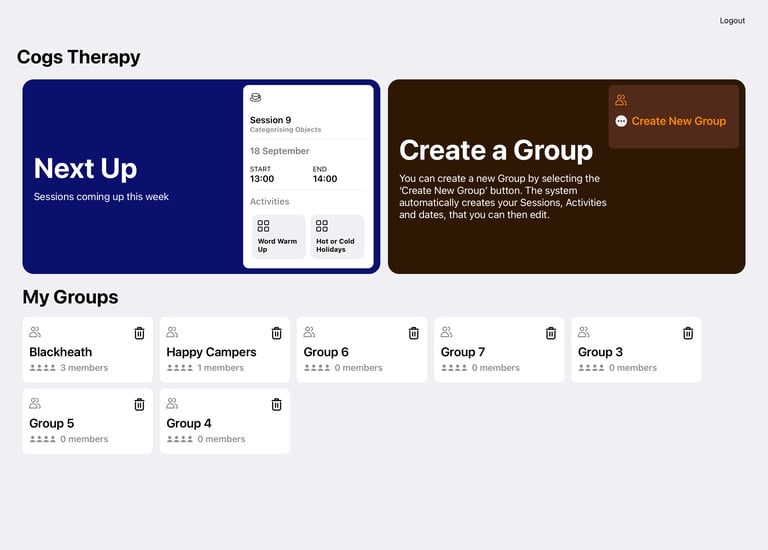Open the Hot or Cold Holidays activity

(337, 237)
